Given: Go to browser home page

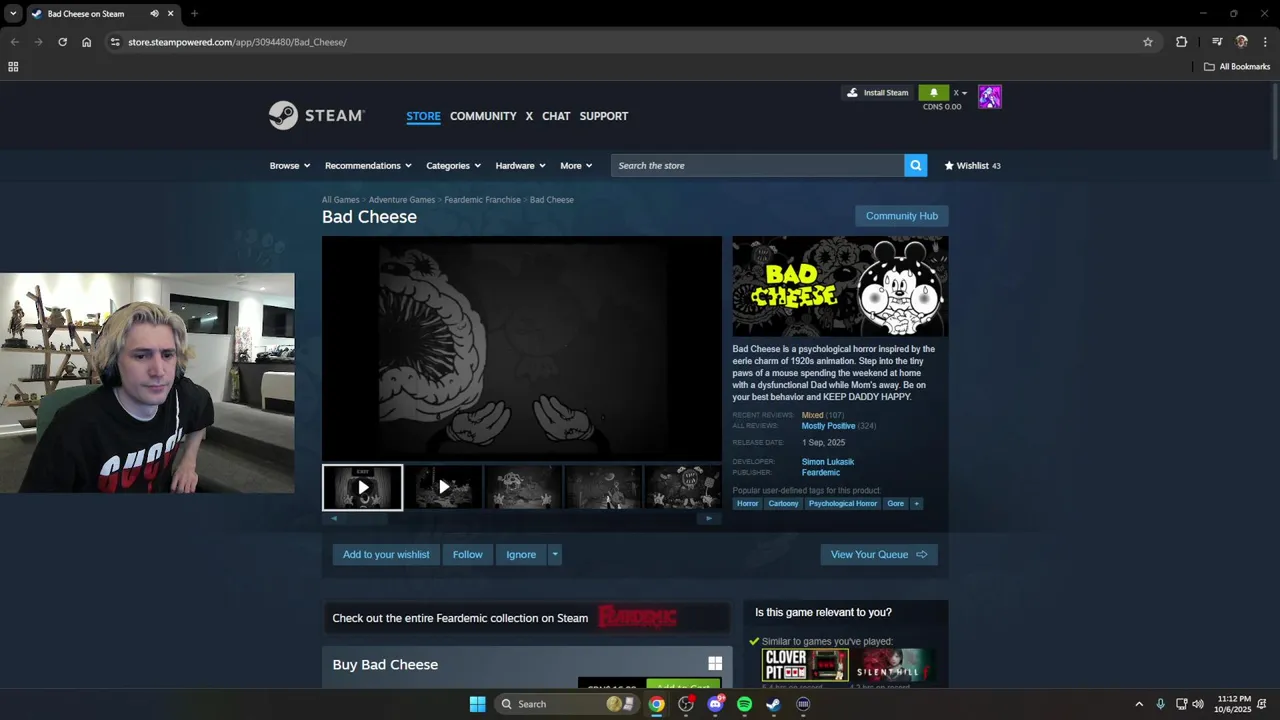Looking at the screenshot, I should (87, 42).
